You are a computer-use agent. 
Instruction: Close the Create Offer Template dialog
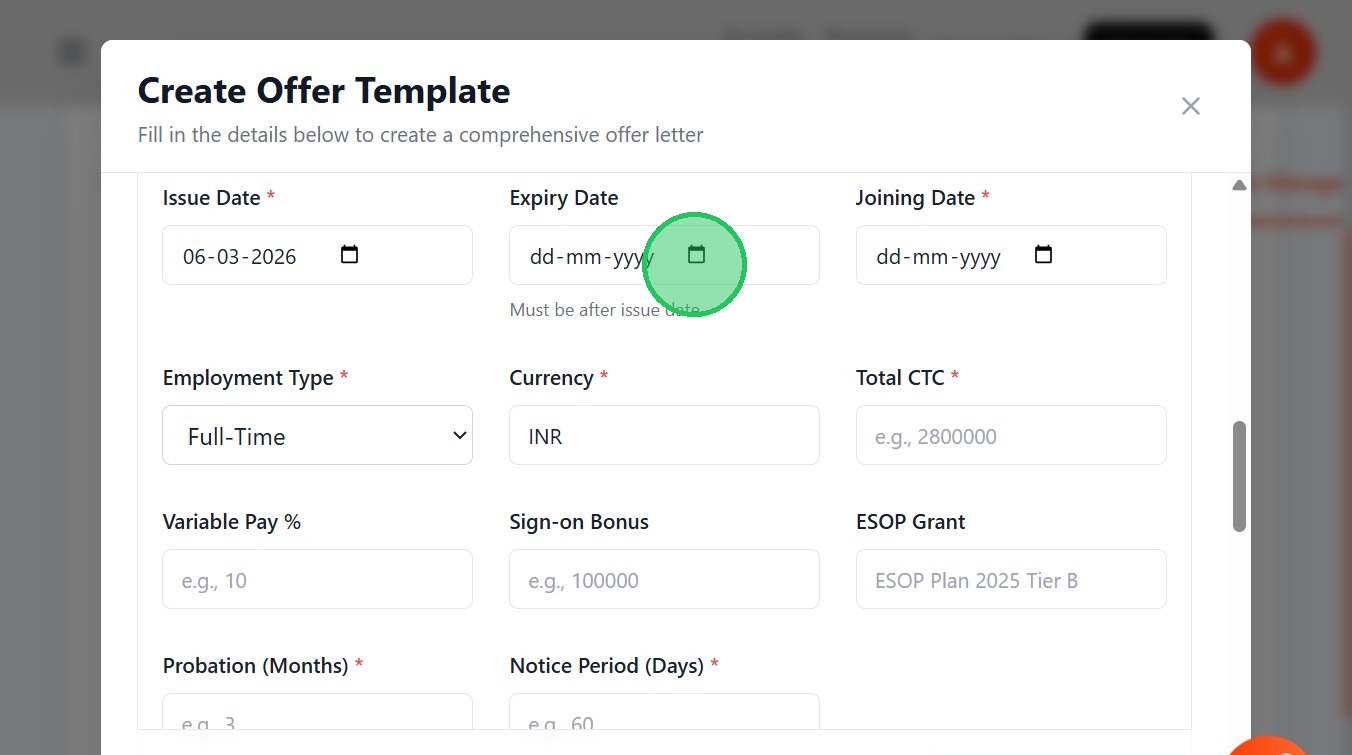1190,106
